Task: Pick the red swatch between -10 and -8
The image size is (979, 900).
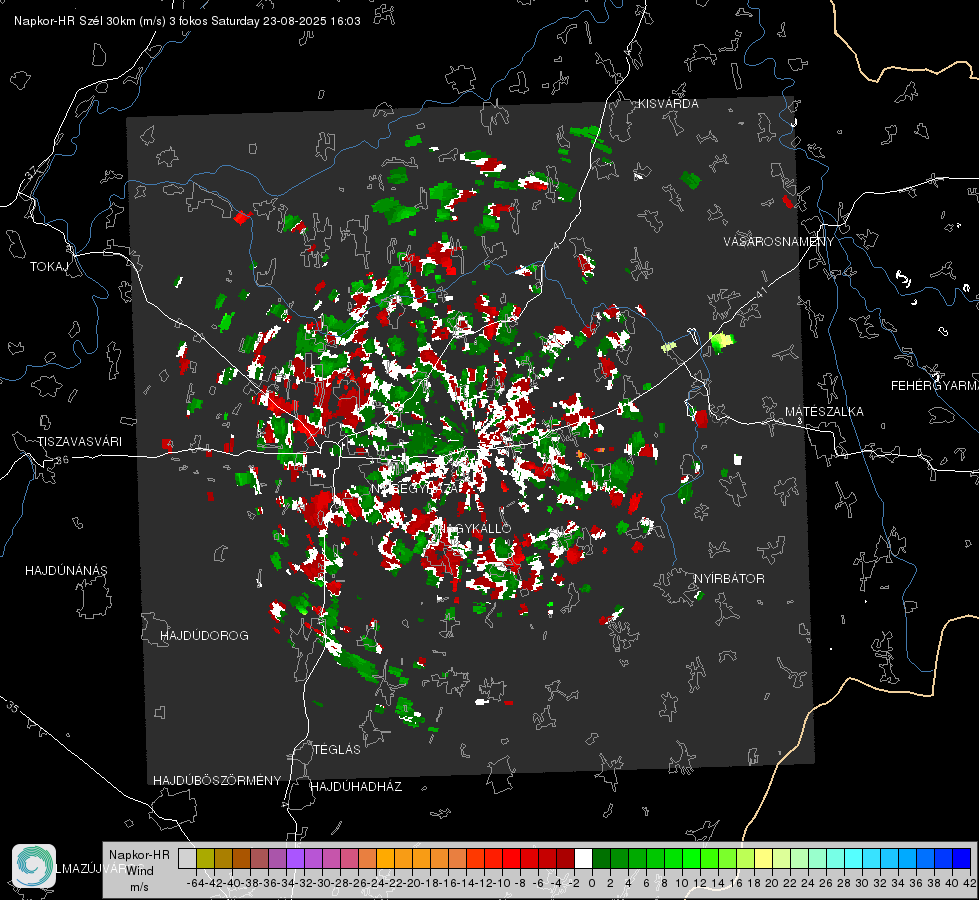Action: [x=511, y=859]
